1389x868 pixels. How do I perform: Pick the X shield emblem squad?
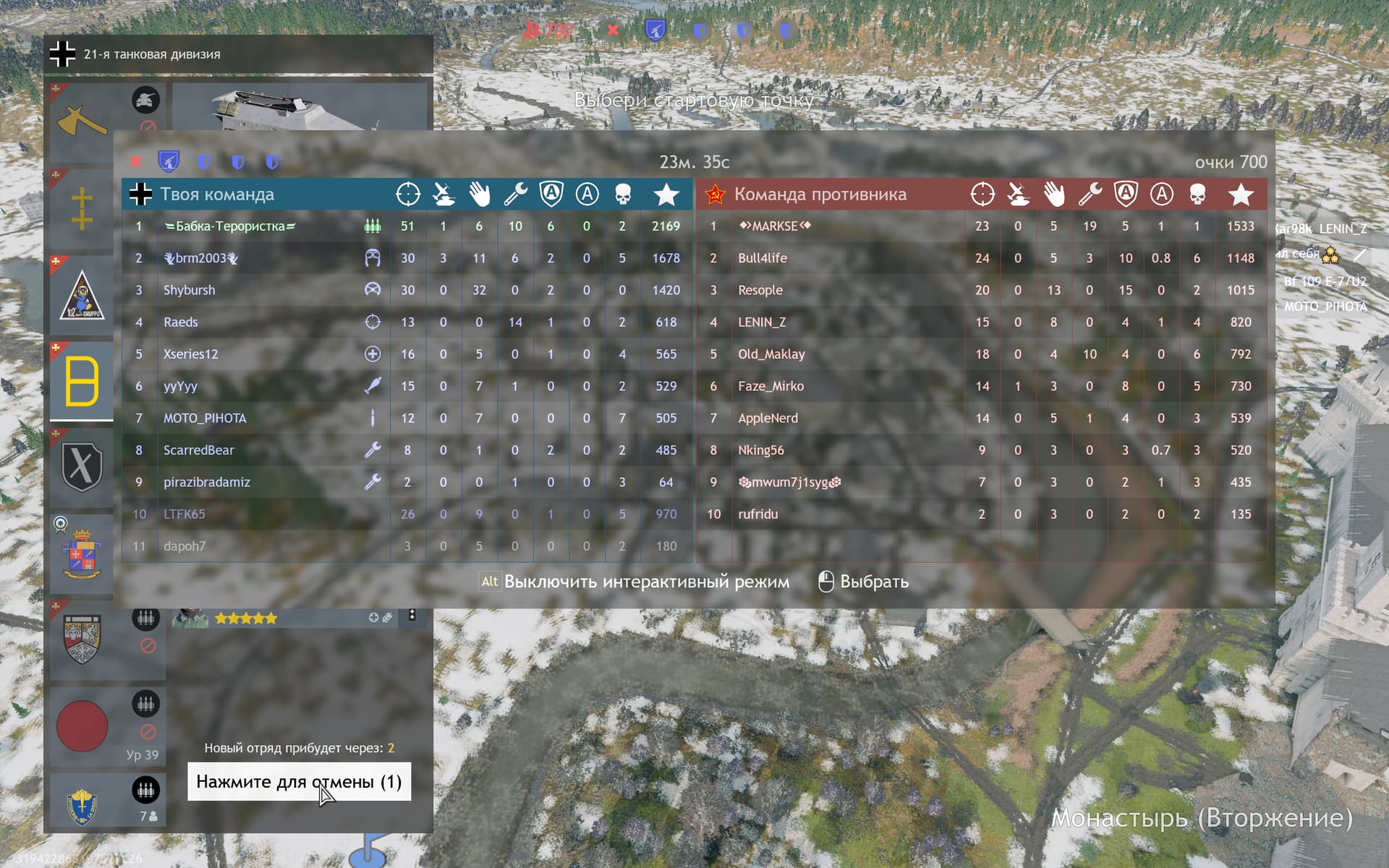click(x=81, y=467)
